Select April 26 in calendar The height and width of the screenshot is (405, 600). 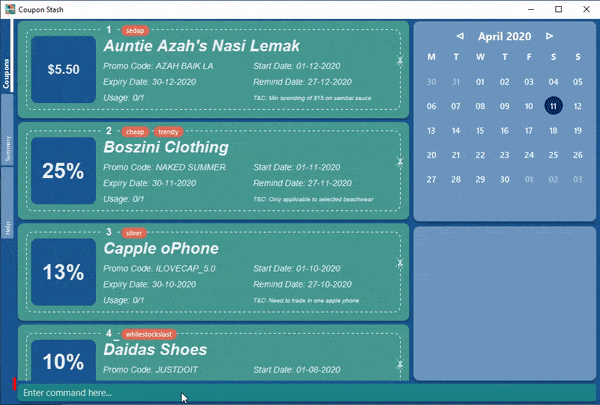click(578, 155)
